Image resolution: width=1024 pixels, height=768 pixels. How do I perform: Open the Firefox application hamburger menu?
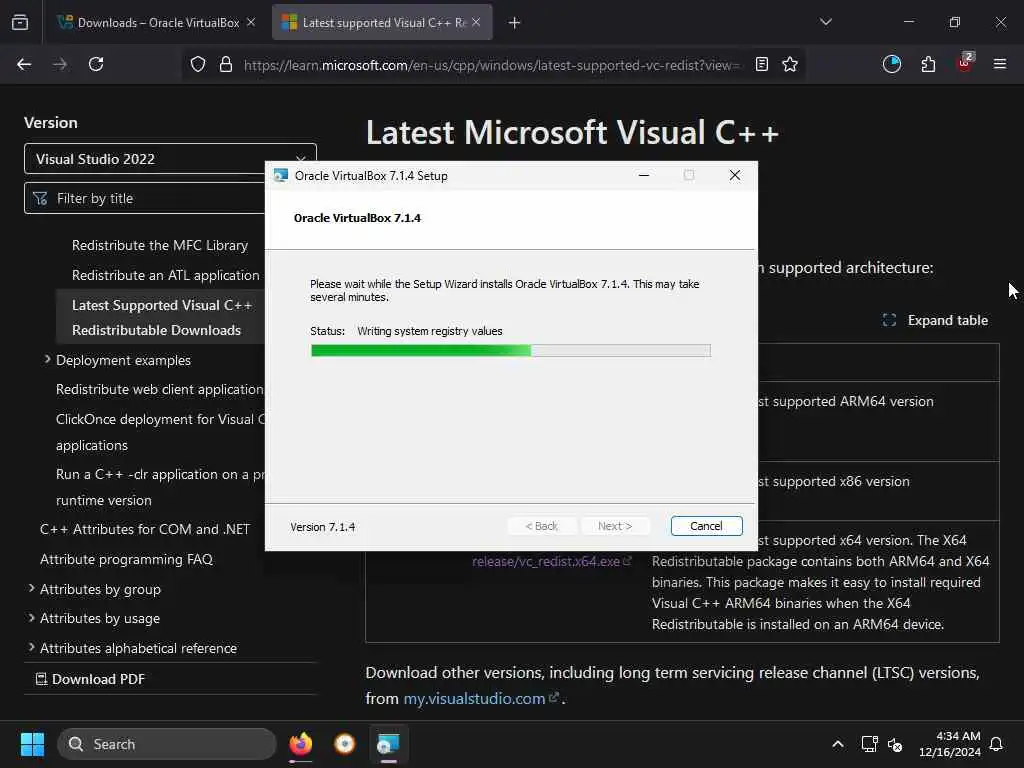coord(1000,64)
